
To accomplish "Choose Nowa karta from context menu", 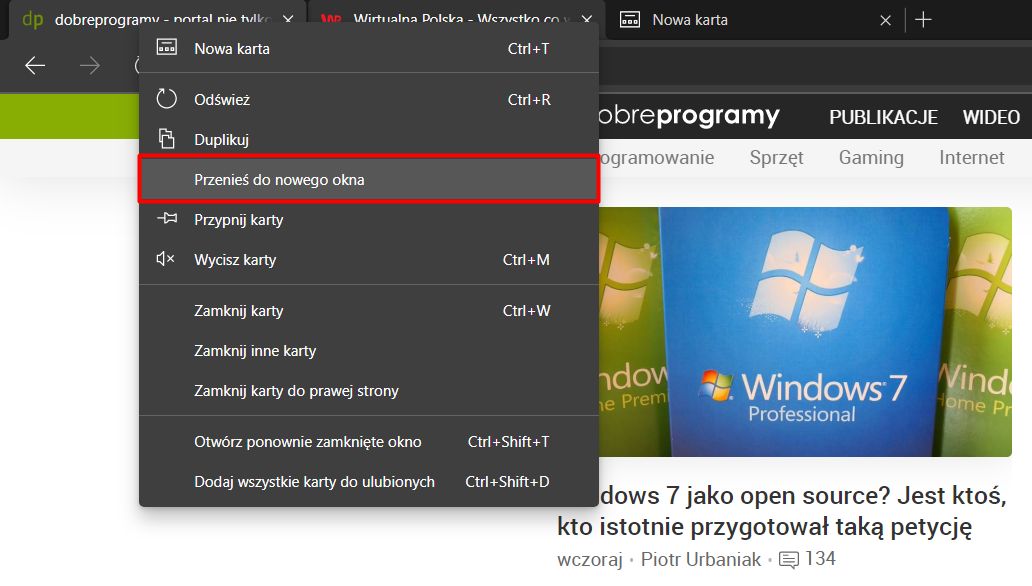I will [x=369, y=49].
